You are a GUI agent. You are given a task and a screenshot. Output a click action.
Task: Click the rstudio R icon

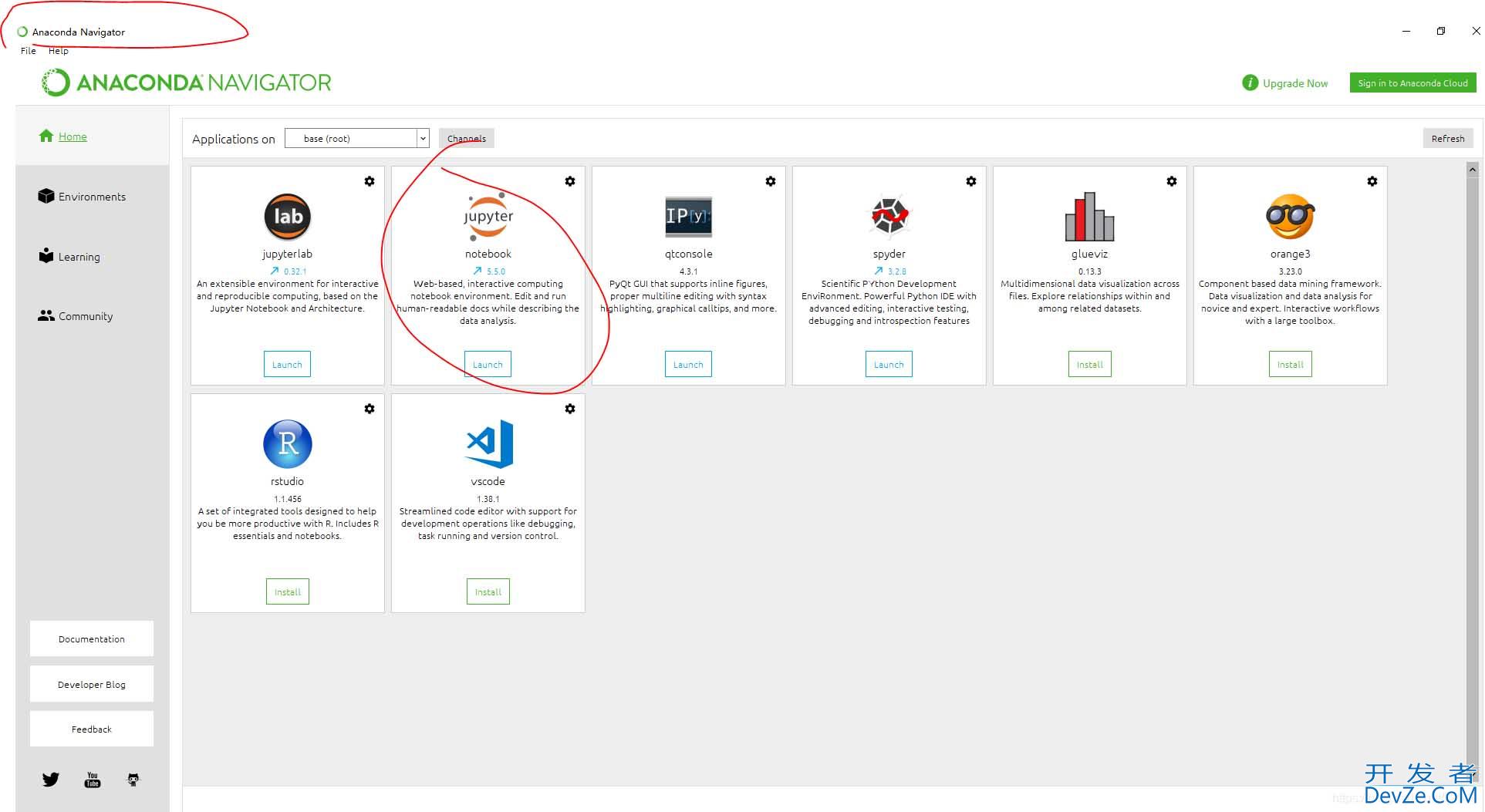coord(287,444)
